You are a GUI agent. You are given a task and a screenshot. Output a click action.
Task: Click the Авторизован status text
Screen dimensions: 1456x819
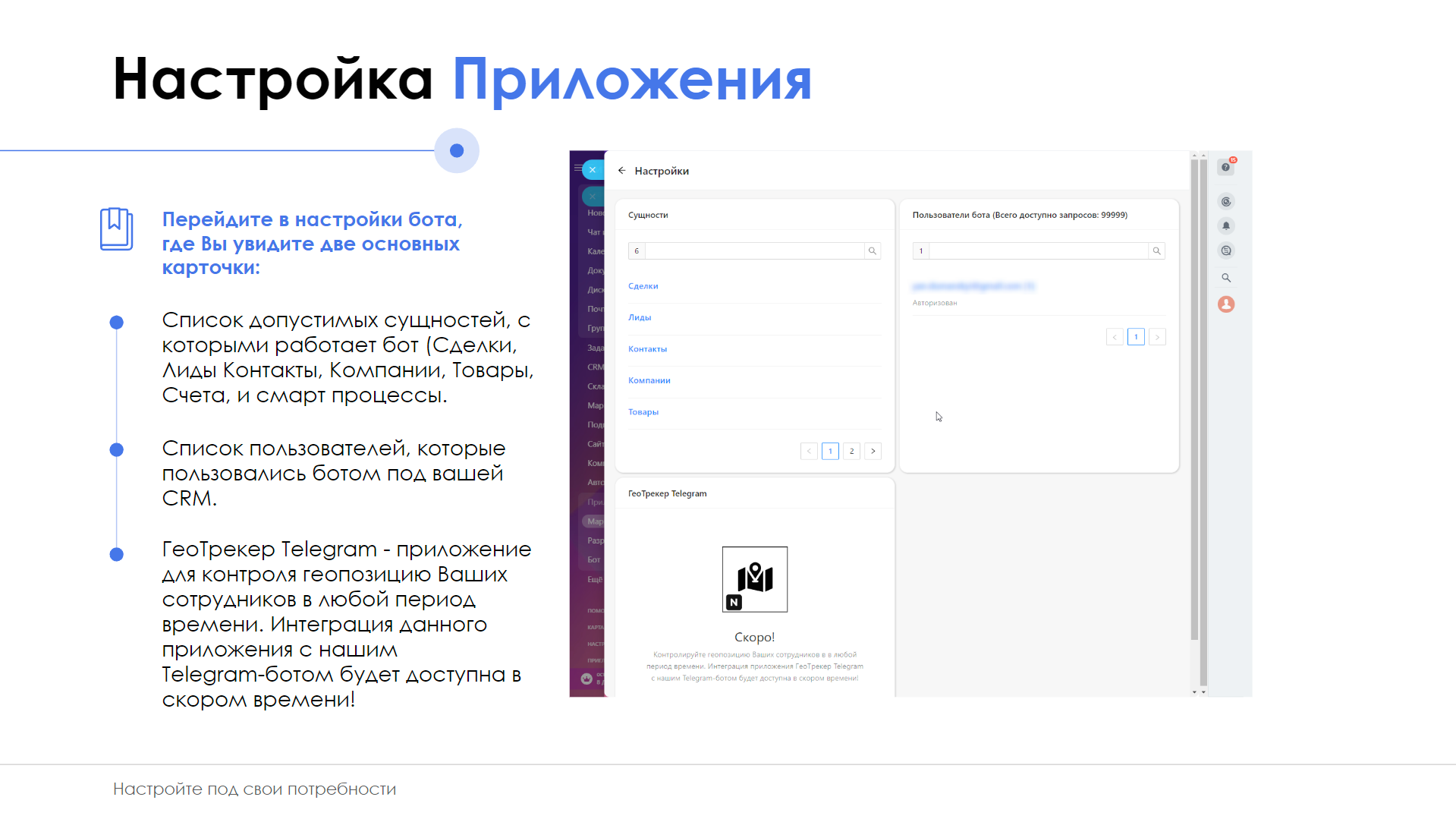coord(935,303)
